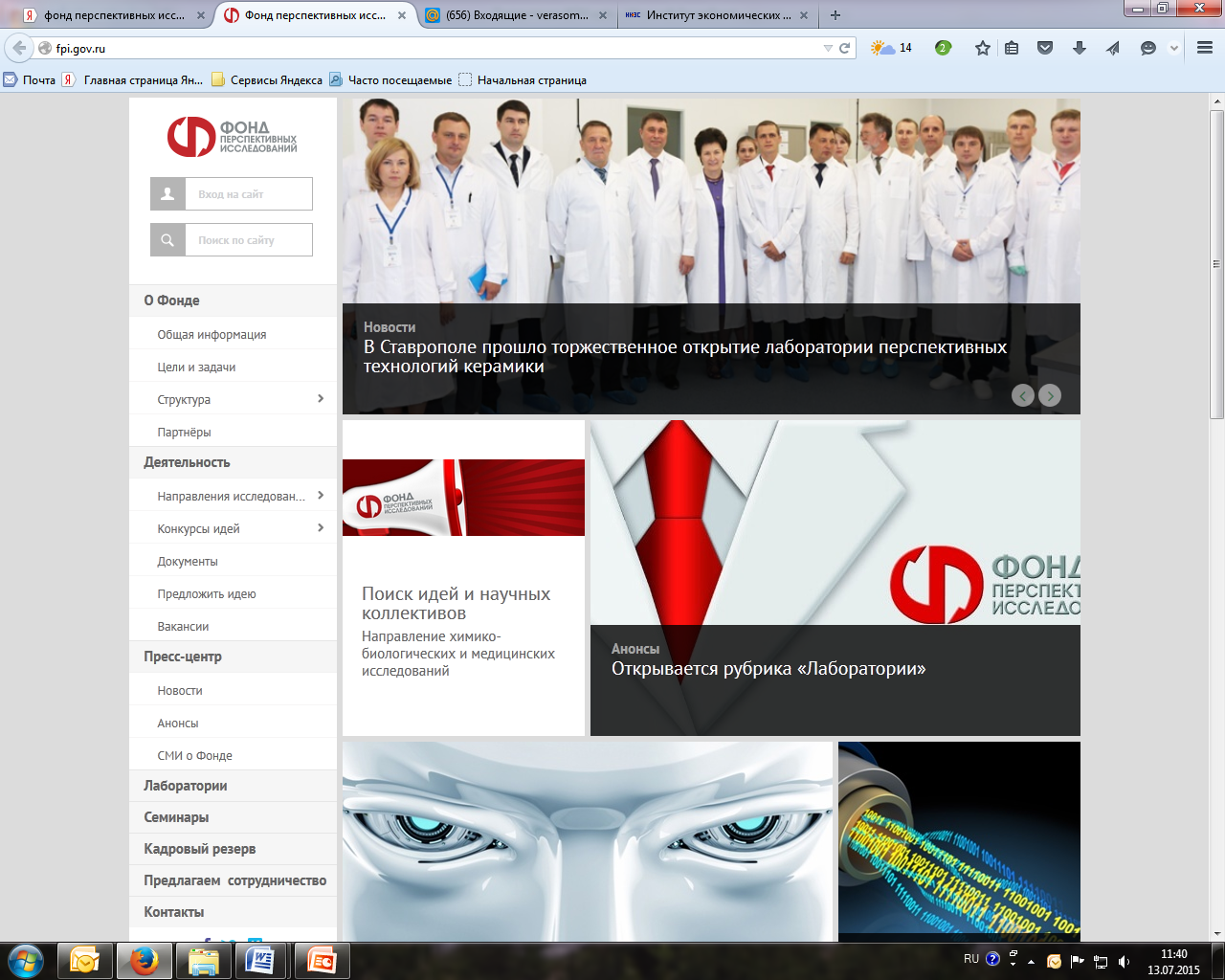The width and height of the screenshot is (1225, 980).
Task: Click the Фонд перспективных исследований logo
Action: pyautogui.click(x=232, y=137)
